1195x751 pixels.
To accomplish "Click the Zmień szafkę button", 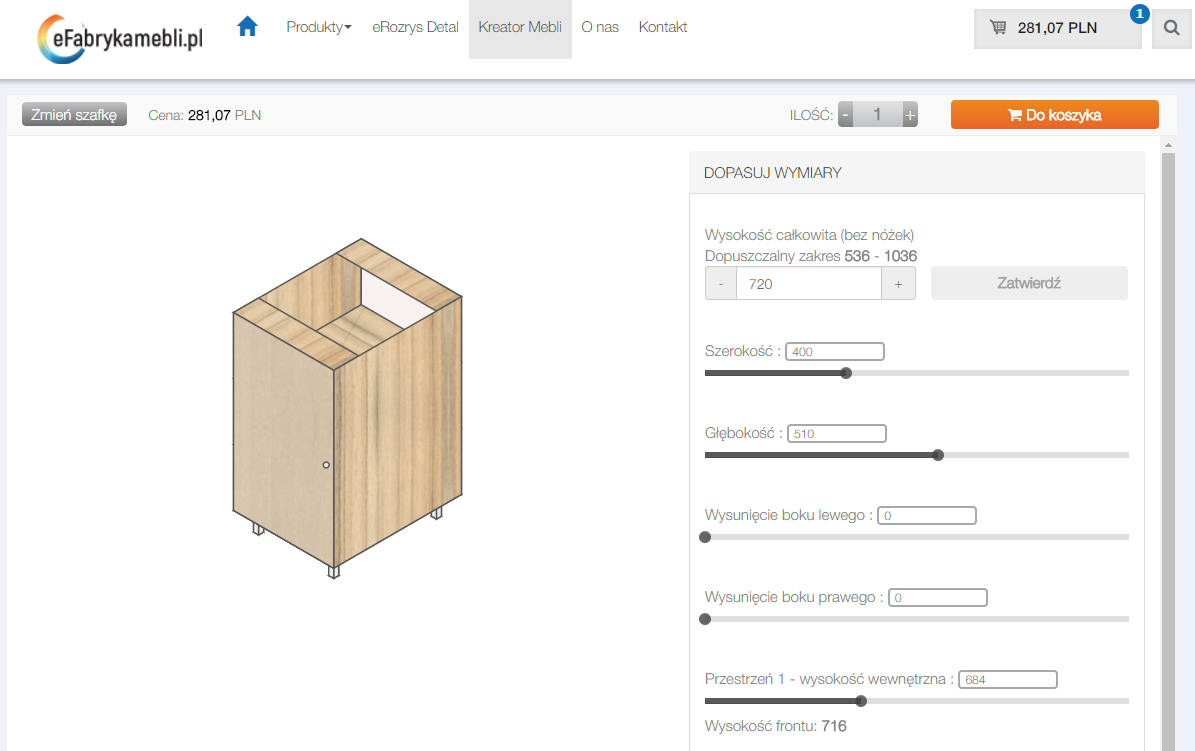I will tap(74, 115).
